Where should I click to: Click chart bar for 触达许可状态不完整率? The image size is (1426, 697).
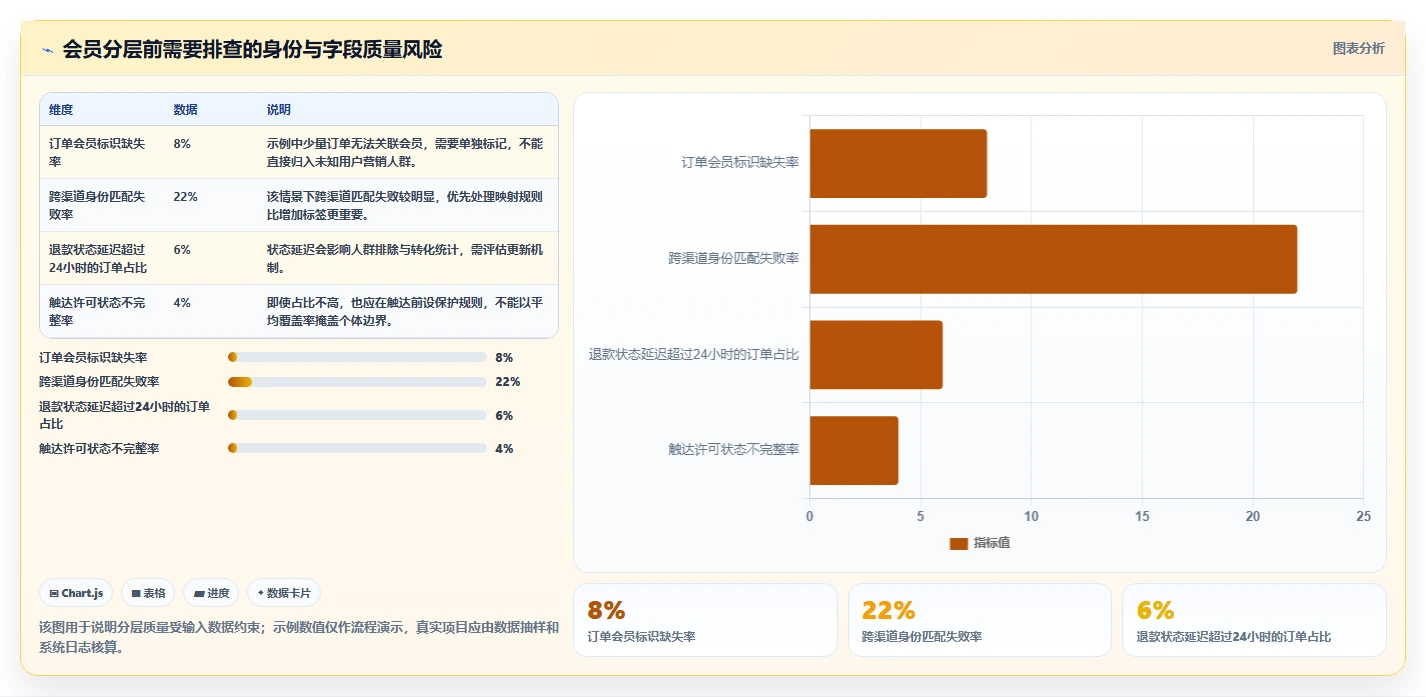point(854,450)
